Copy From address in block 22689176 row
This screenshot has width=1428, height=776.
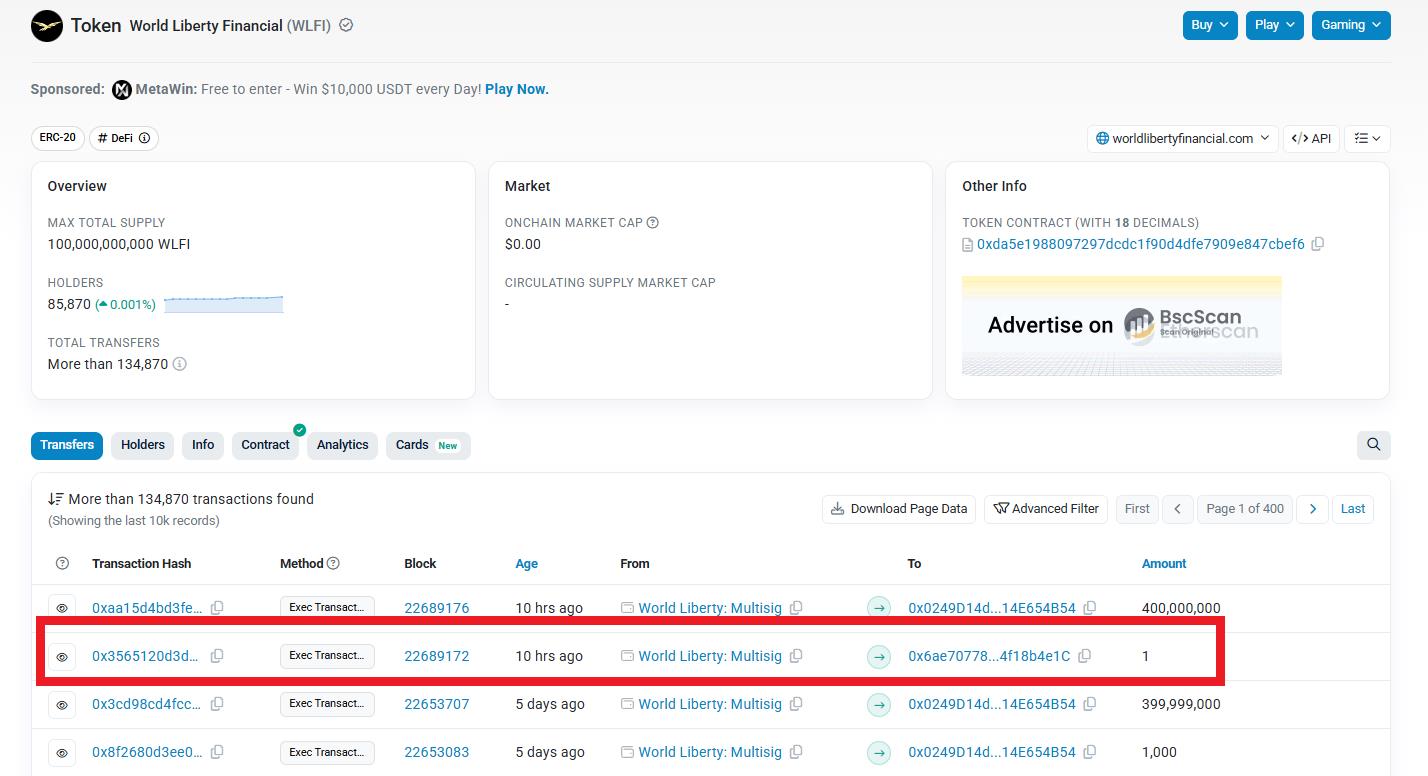pyautogui.click(x=796, y=608)
